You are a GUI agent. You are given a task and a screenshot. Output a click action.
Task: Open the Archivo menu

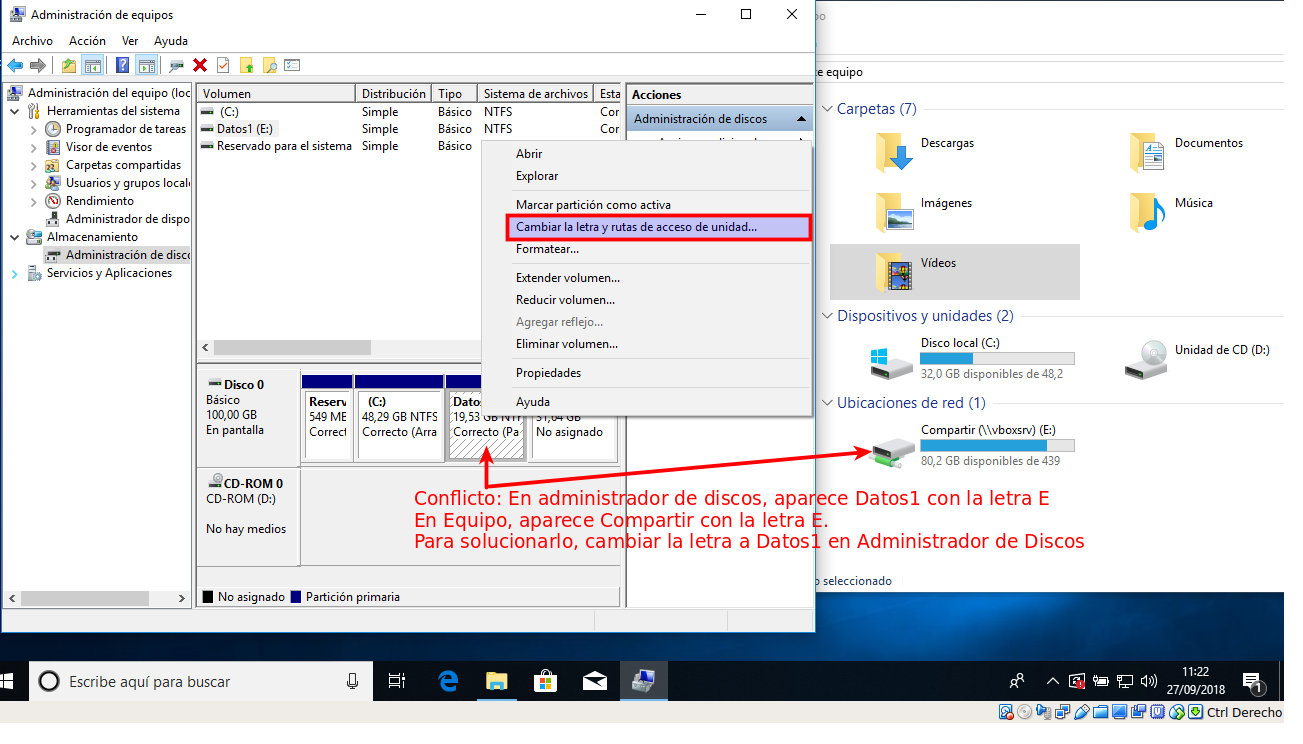coord(32,41)
